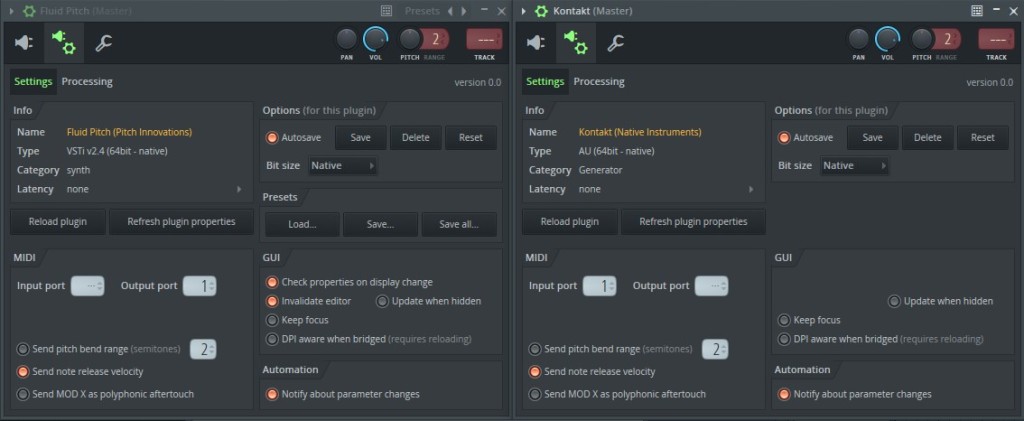
Task: Select Kontakt VST wrapper settings plug icon
Action: click(576, 43)
